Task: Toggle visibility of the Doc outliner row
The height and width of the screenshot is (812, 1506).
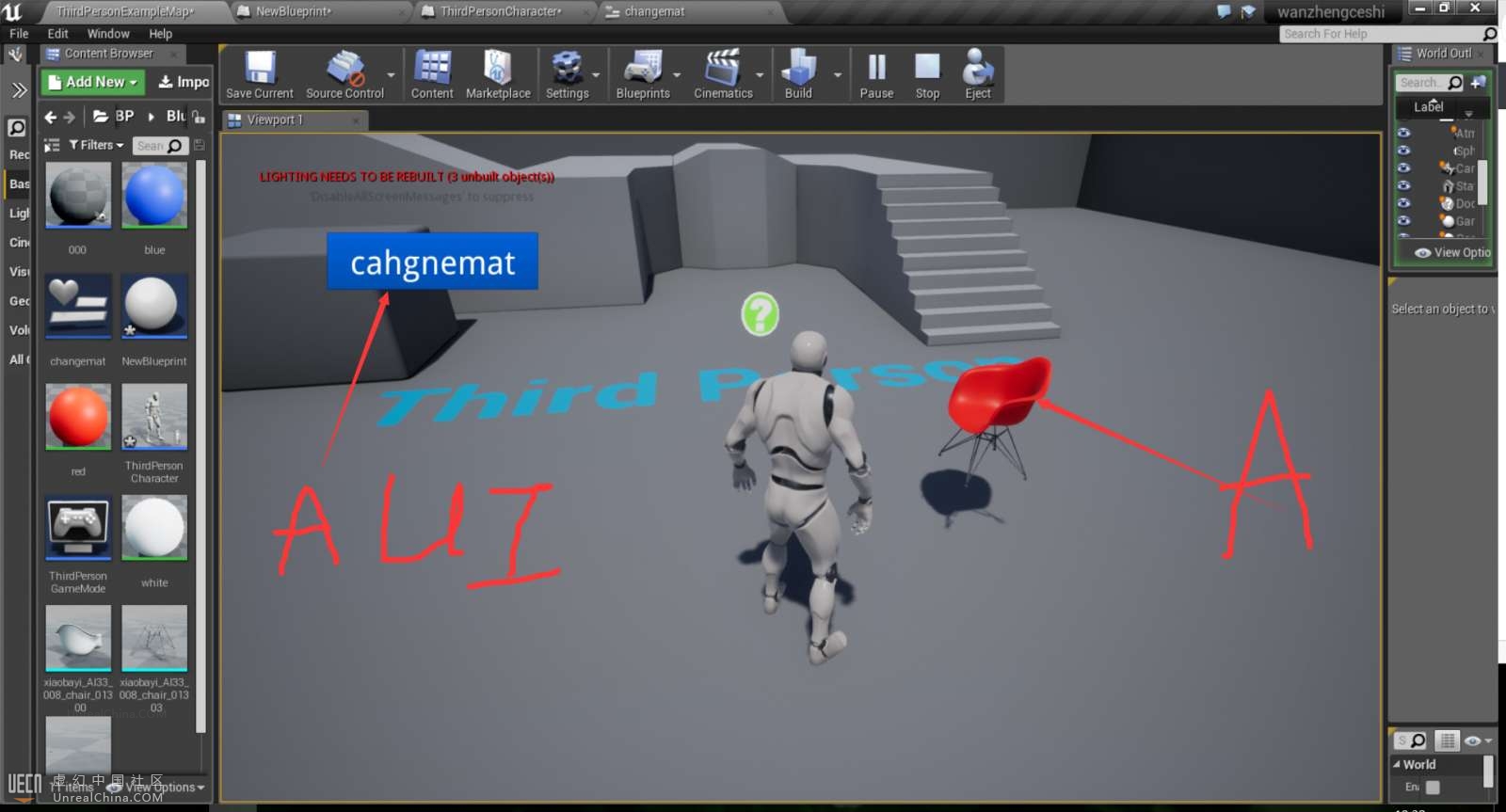Action: click(1403, 202)
